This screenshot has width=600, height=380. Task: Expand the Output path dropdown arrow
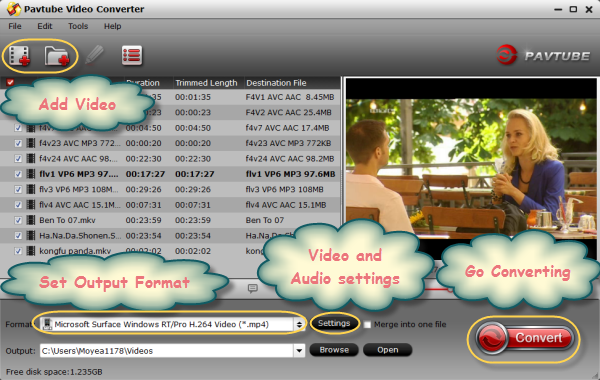pyautogui.click(x=299, y=351)
